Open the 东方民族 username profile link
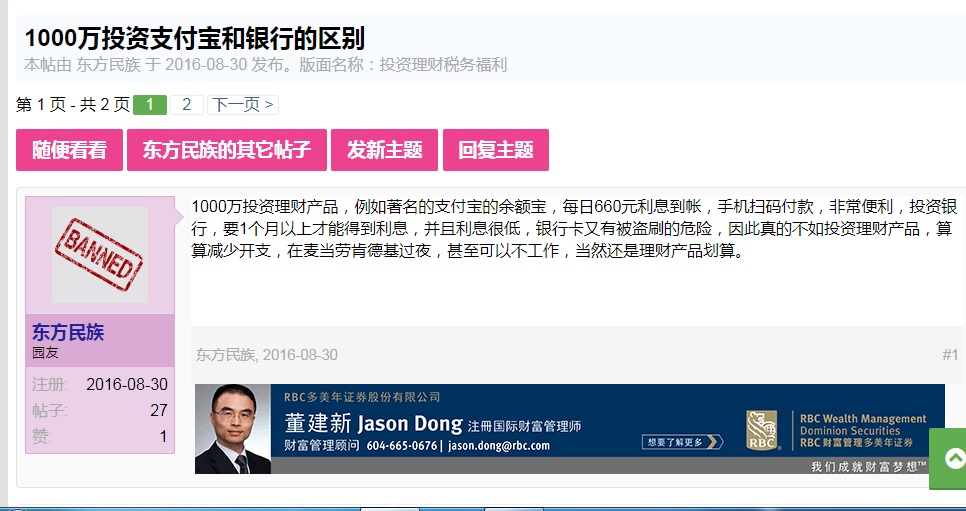This screenshot has width=966, height=511. 68,332
